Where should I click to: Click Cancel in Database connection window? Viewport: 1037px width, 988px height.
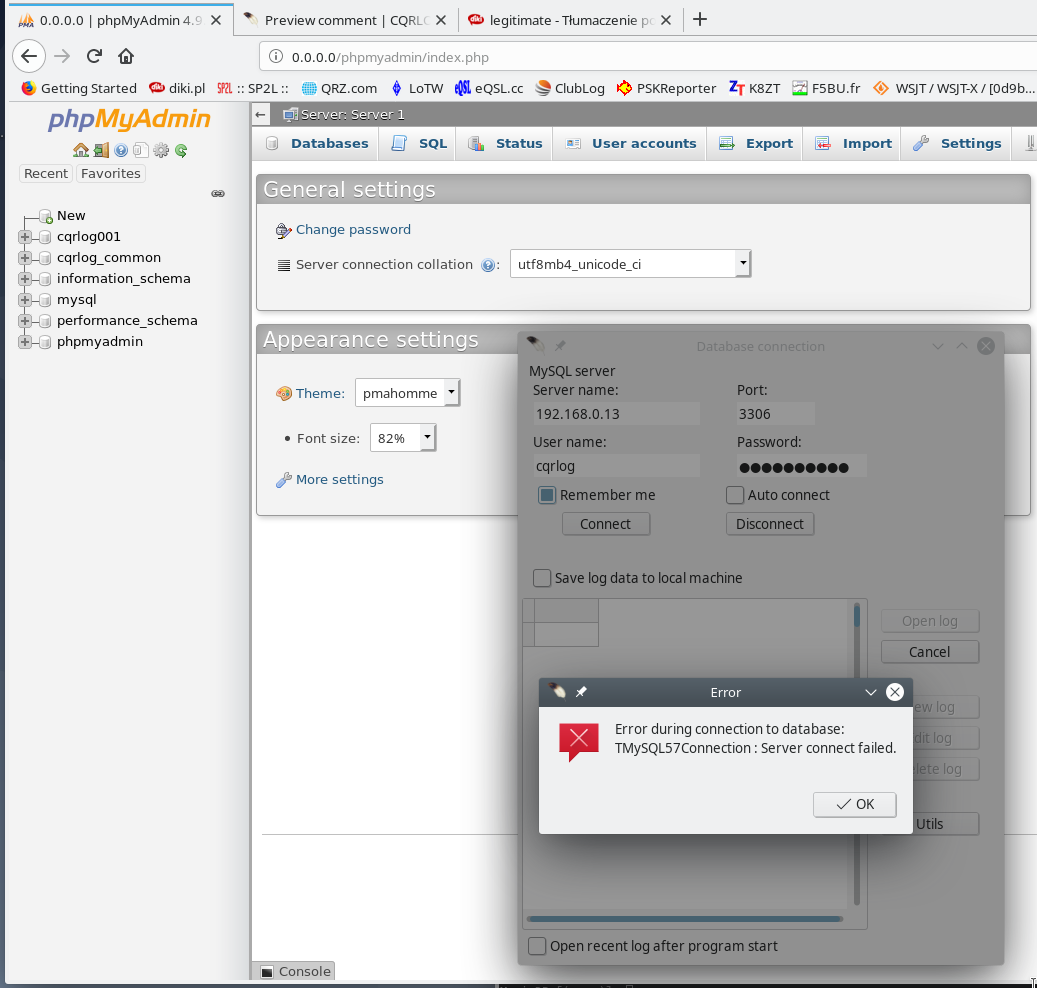[x=929, y=652]
